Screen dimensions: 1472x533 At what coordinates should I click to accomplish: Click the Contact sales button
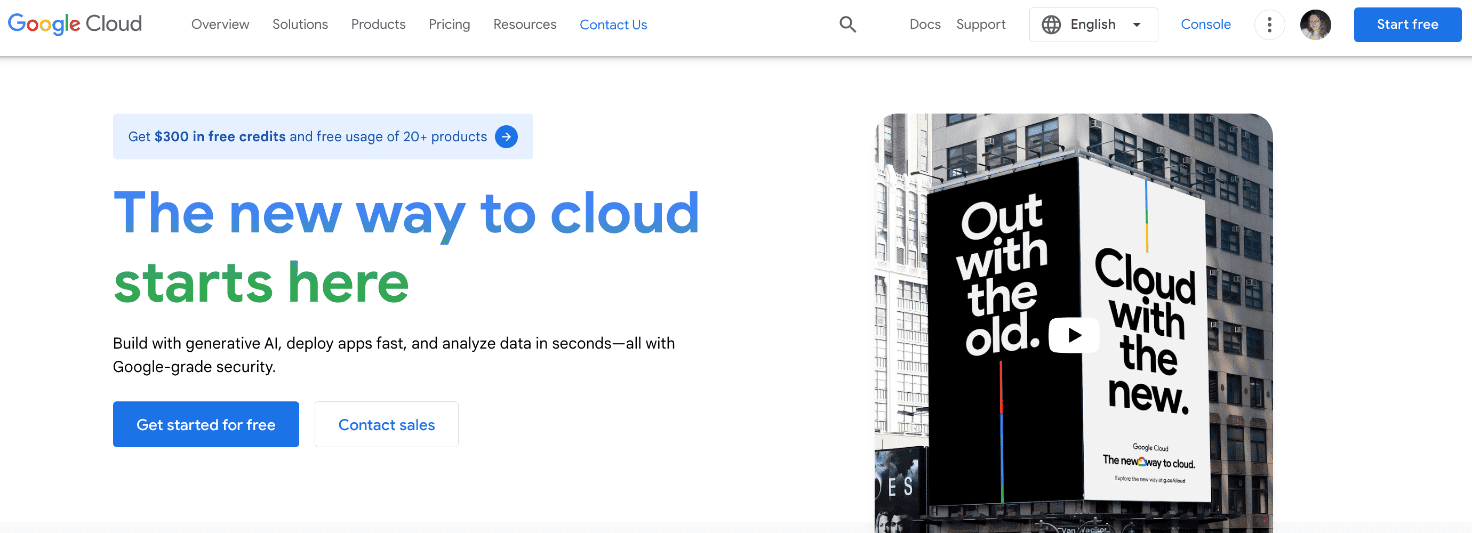click(386, 425)
